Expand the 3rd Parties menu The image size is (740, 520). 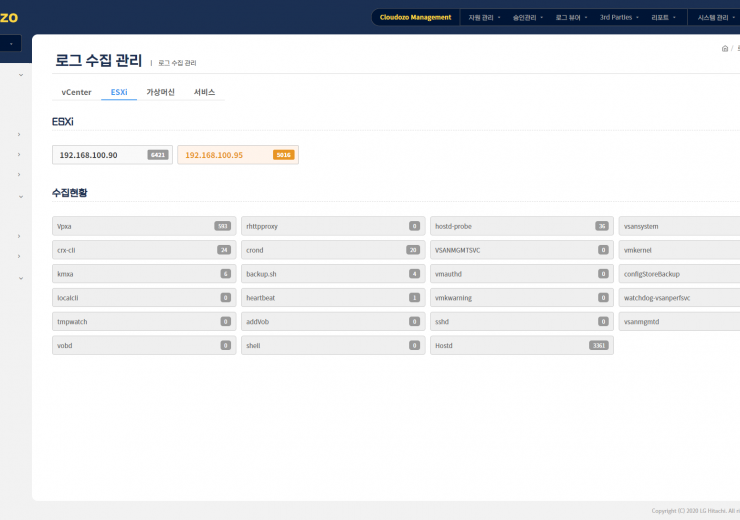[x=619, y=17]
